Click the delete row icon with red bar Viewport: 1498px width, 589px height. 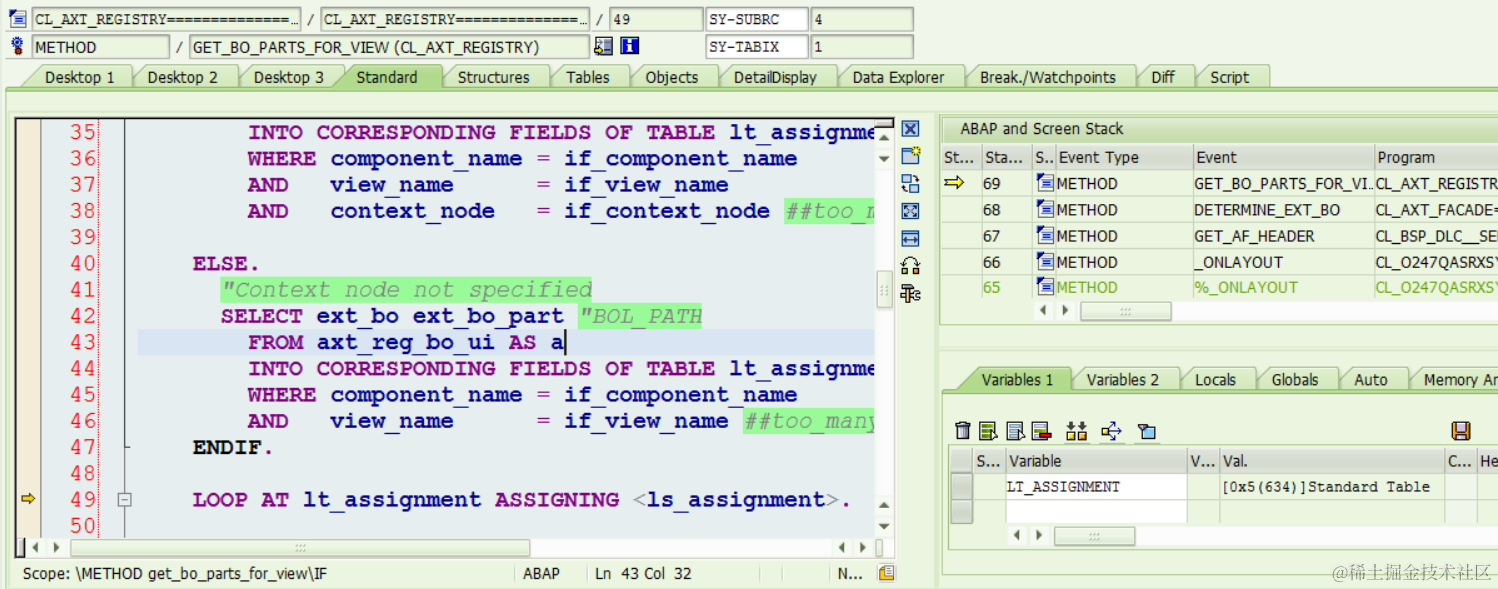click(1040, 431)
